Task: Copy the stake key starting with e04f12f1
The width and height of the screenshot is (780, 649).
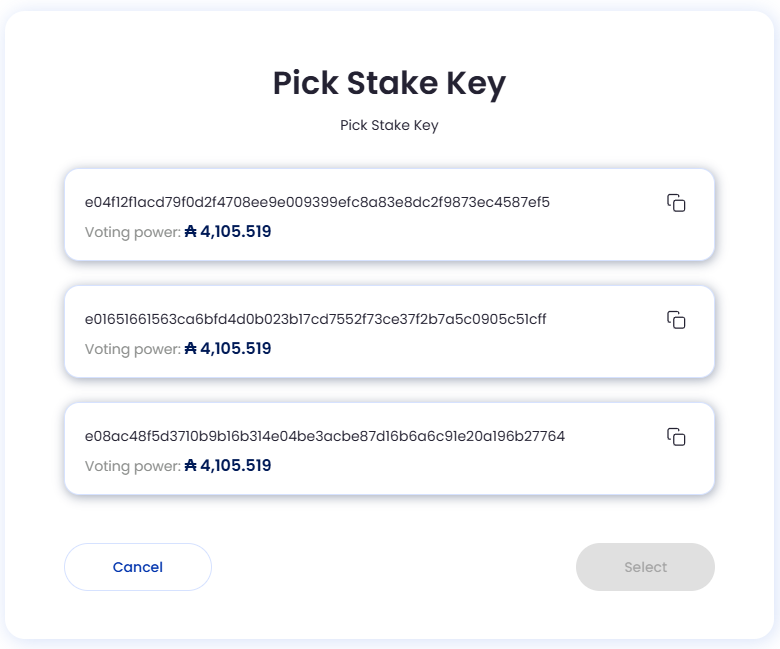Action: (676, 203)
